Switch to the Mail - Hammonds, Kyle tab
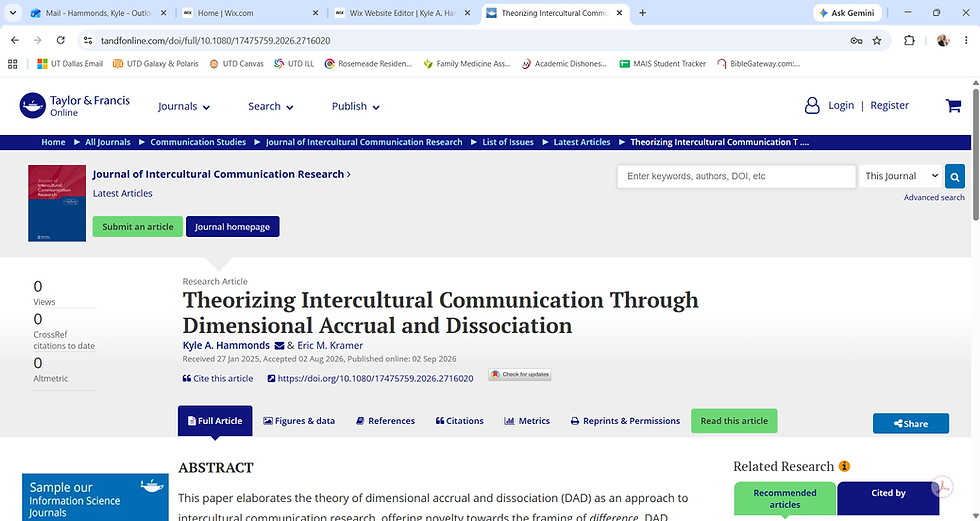This screenshot has width=980, height=521. point(100,12)
